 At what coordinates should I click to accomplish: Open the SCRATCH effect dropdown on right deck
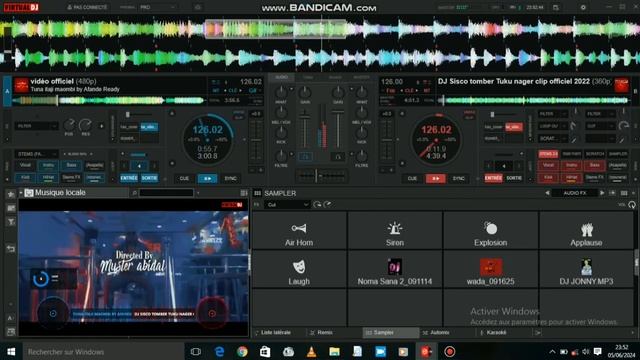553,139
